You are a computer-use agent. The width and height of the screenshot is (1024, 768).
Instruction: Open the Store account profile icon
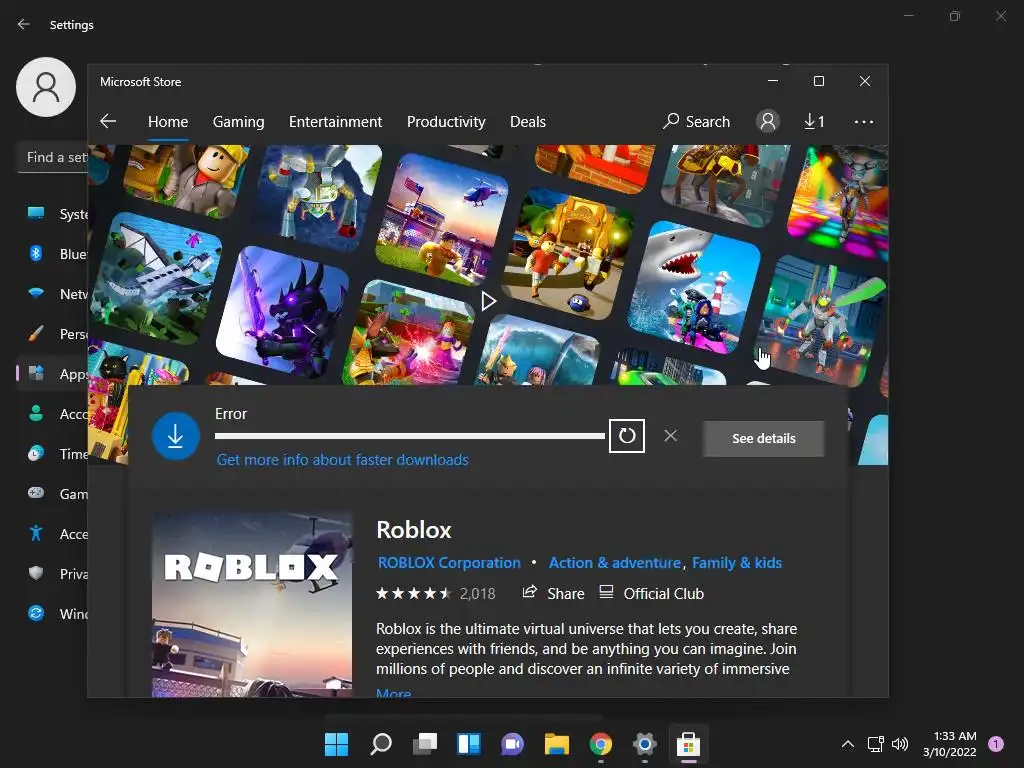(768, 121)
